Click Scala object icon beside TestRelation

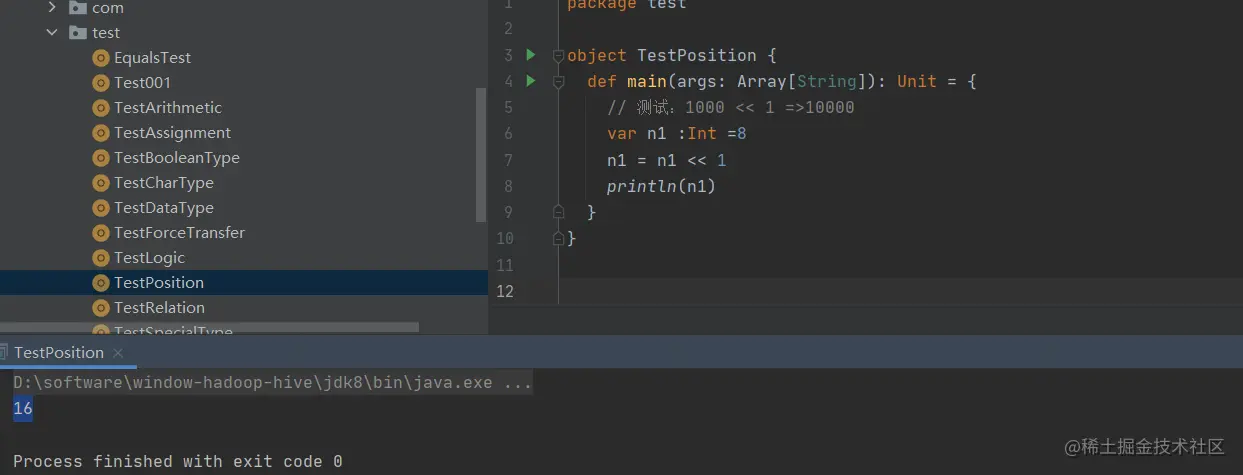[100, 308]
